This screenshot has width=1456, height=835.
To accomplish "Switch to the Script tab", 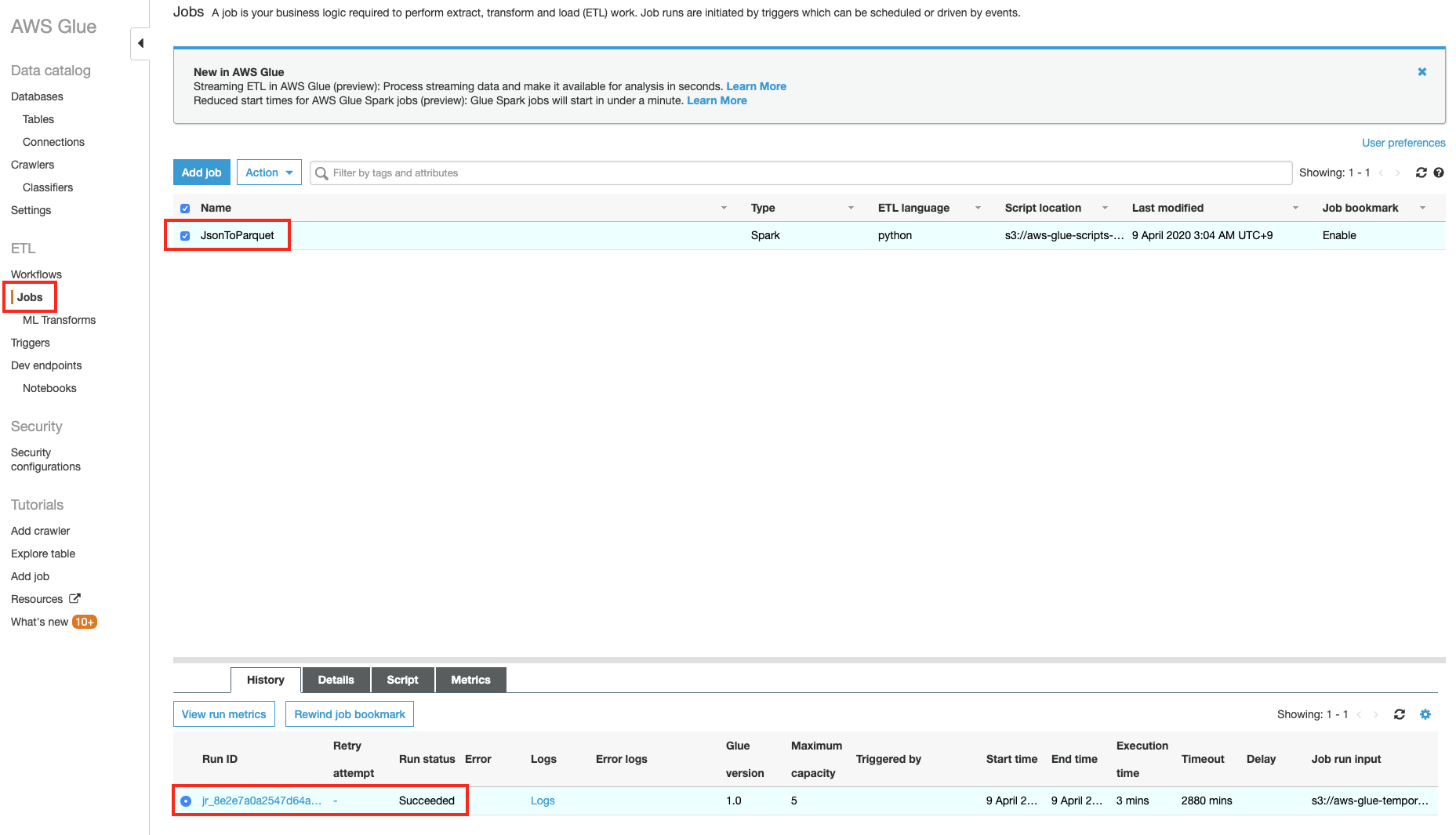I will click(402, 680).
